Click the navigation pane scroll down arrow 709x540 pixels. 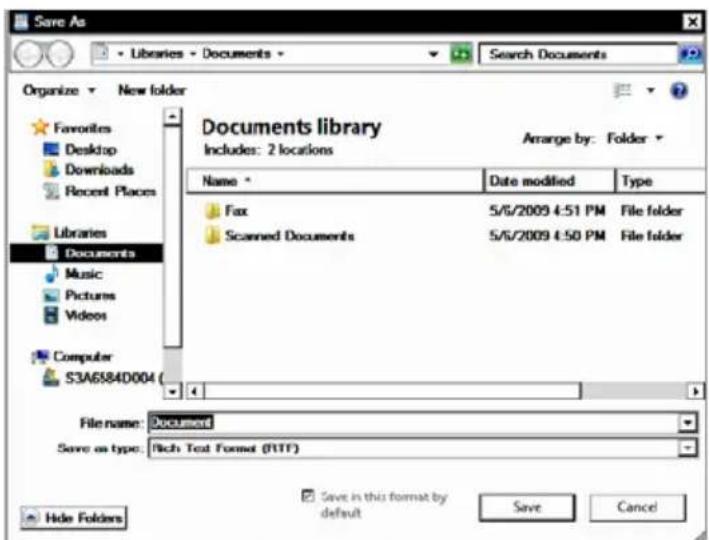[172, 391]
